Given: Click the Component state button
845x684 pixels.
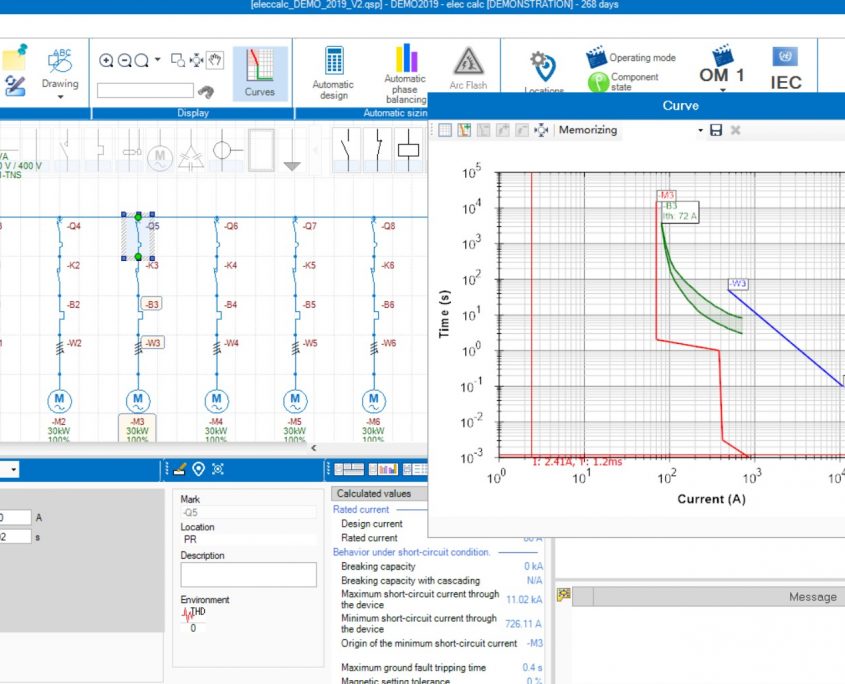Looking at the screenshot, I should (623, 82).
